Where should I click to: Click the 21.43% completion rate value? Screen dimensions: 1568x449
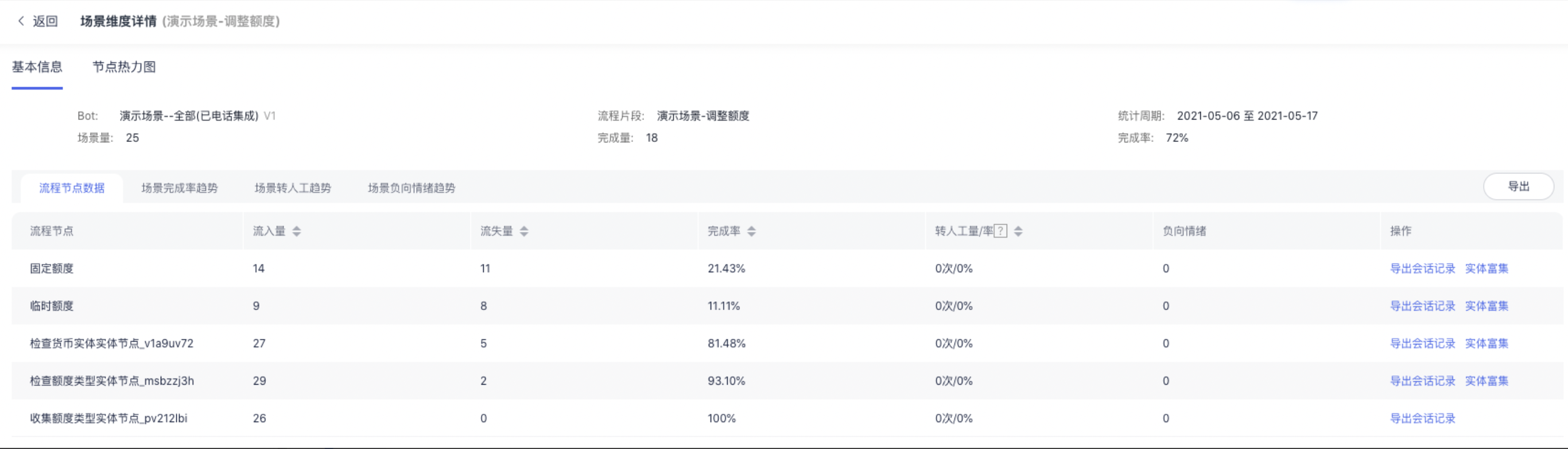[x=726, y=269]
